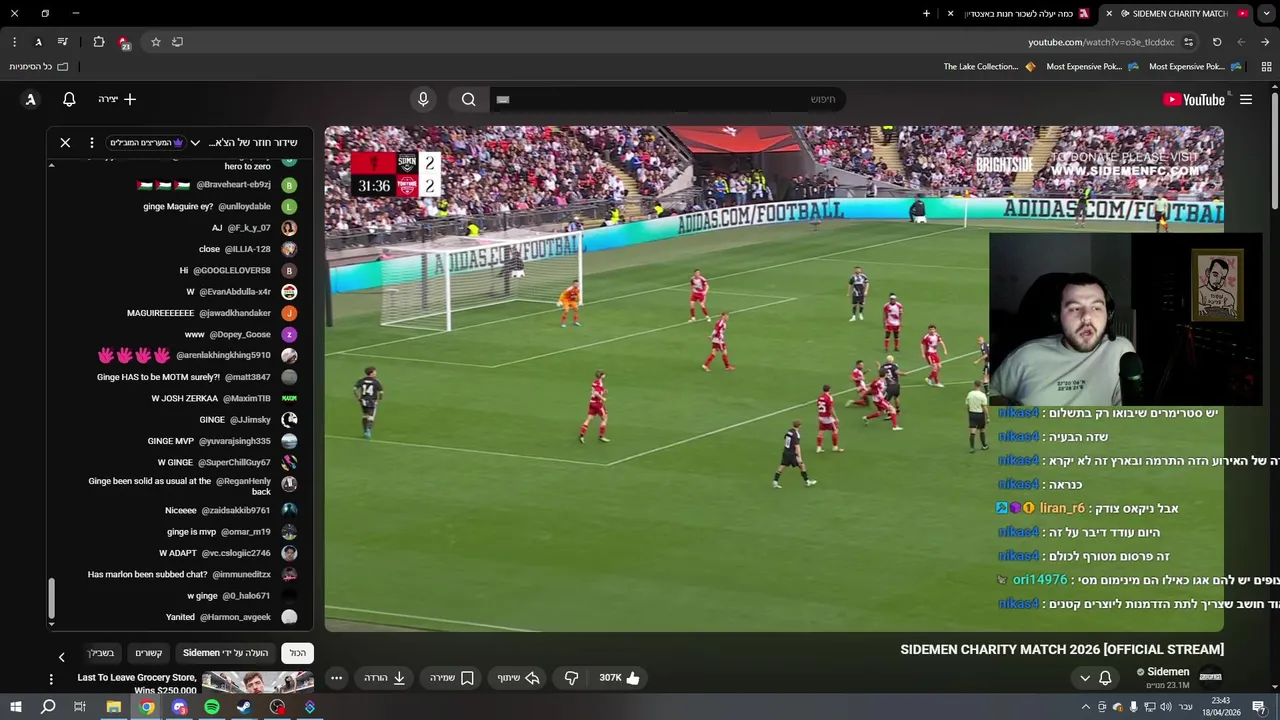Click the Share (שיתוף) button

(519, 678)
